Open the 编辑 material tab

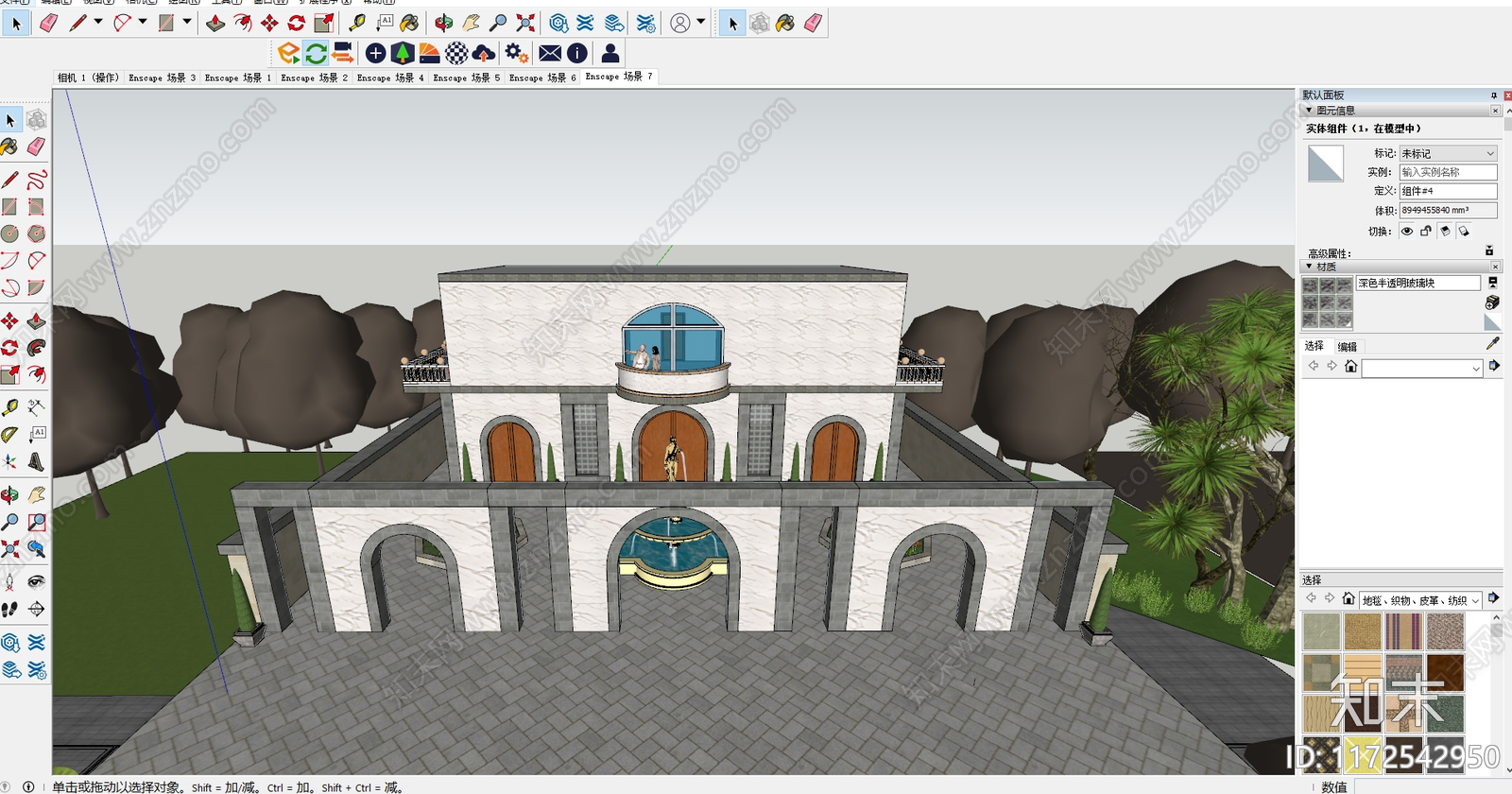click(x=1348, y=347)
